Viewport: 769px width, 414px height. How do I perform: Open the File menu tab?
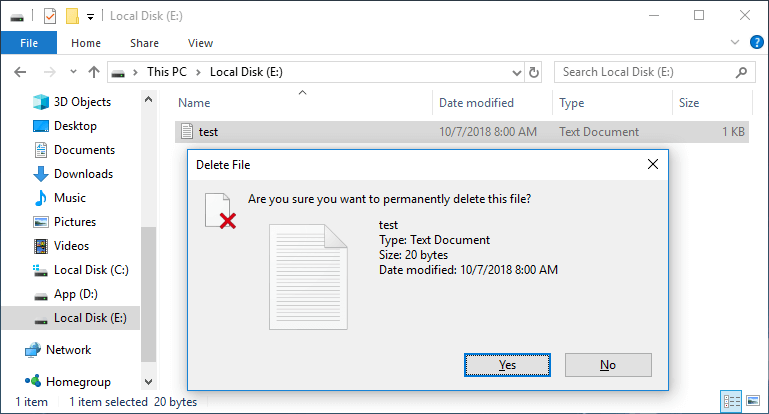coord(29,43)
